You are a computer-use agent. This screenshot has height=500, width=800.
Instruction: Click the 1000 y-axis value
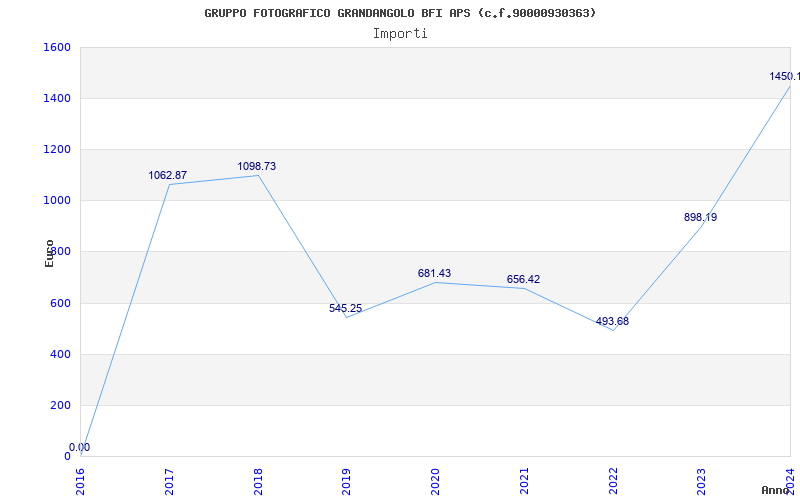57,201
